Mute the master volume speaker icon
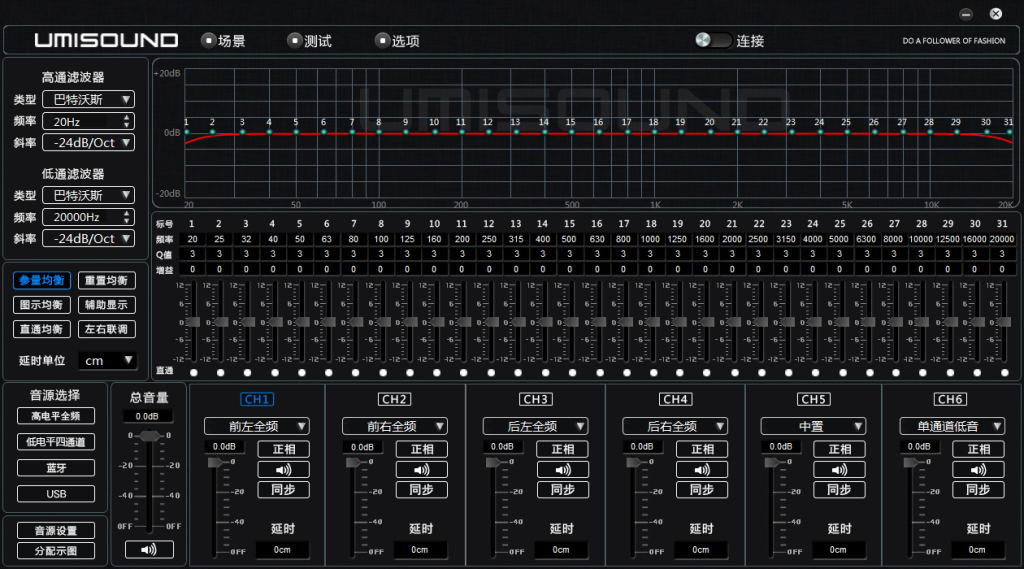Viewport: 1024px width, 569px height. tap(149, 549)
